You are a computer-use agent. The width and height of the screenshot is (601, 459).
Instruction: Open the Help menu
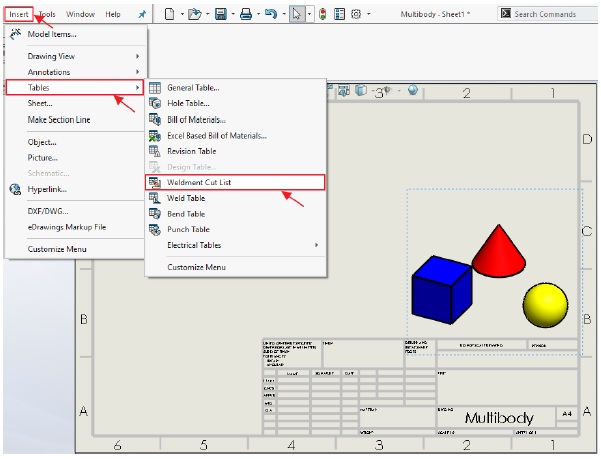coord(113,14)
